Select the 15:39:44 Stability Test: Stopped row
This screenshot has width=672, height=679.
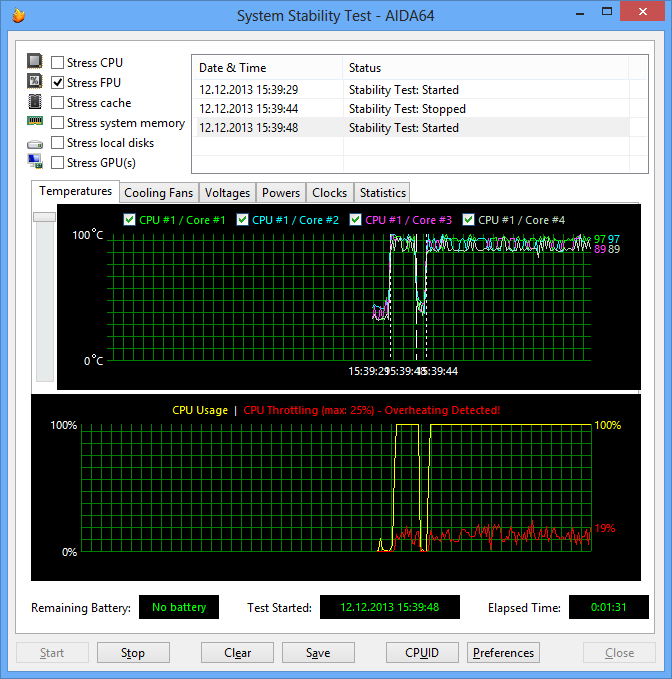[x=411, y=109]
